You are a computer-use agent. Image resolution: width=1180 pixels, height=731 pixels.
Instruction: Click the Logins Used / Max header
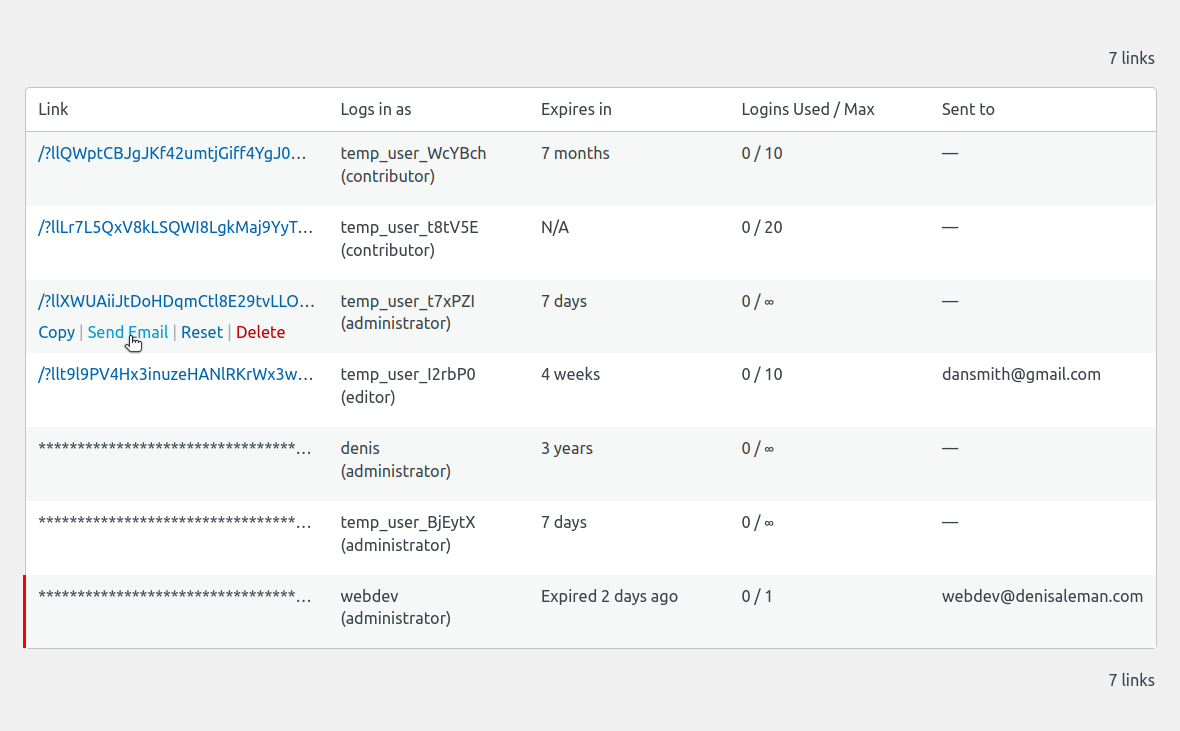pos(808,110)
